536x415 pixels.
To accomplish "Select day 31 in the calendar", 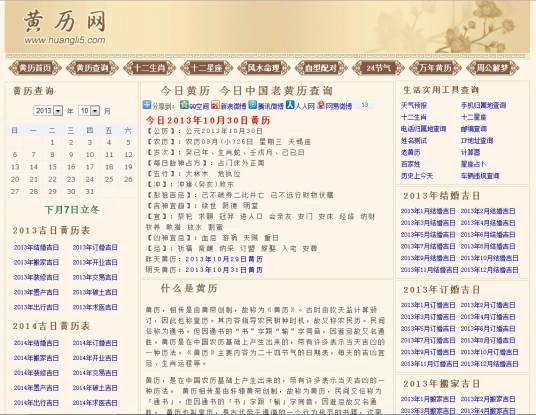I will [90, 191].
